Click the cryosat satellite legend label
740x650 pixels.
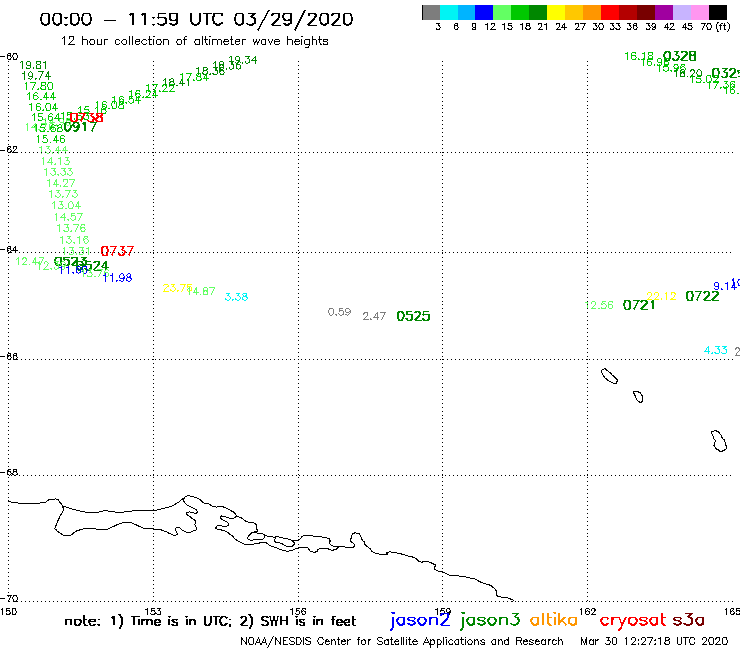[633, 620]
